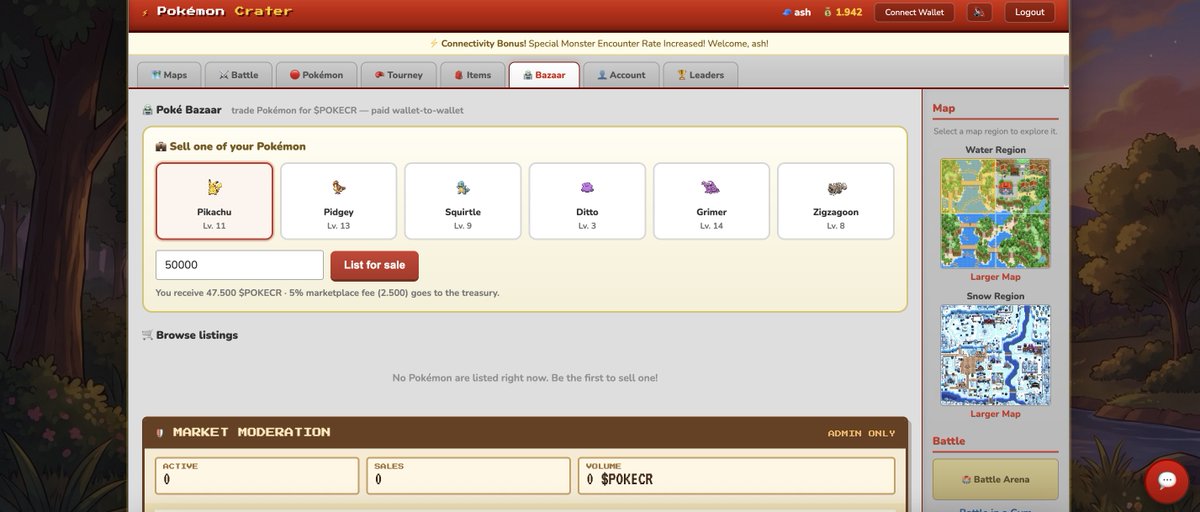Switch to the Battle tab
The width and height of the screenshot is (1200, 512).
[238, 75]
